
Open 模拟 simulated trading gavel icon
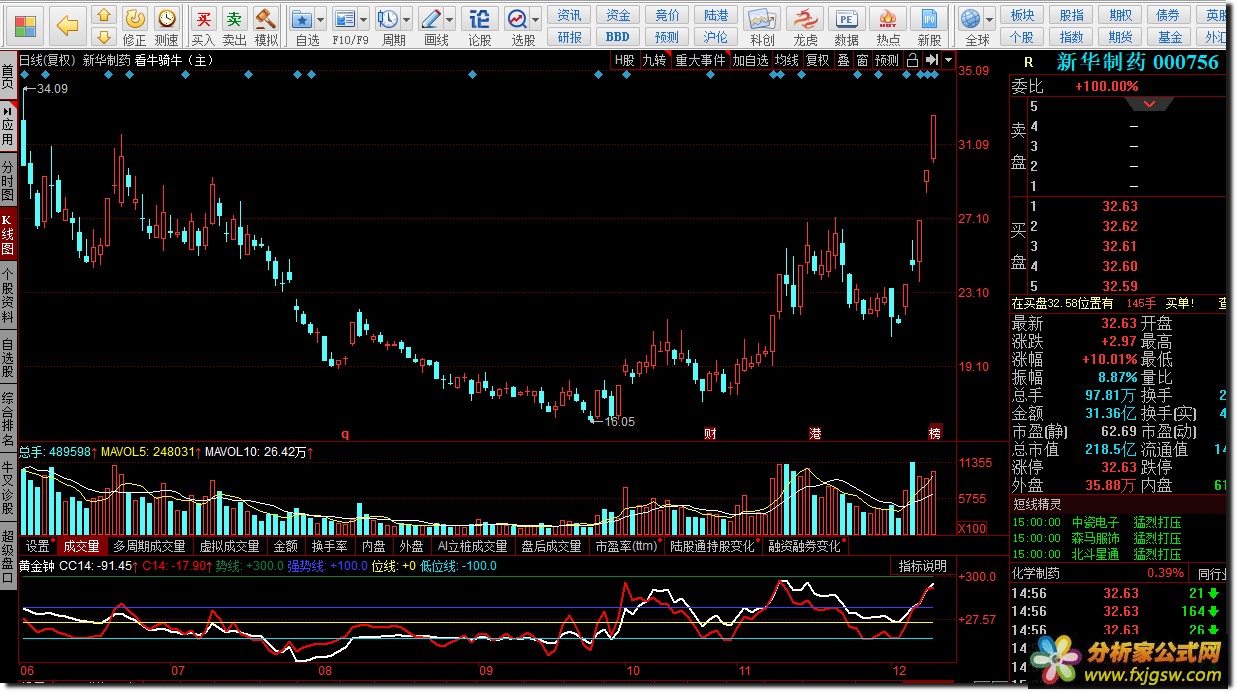266,26
